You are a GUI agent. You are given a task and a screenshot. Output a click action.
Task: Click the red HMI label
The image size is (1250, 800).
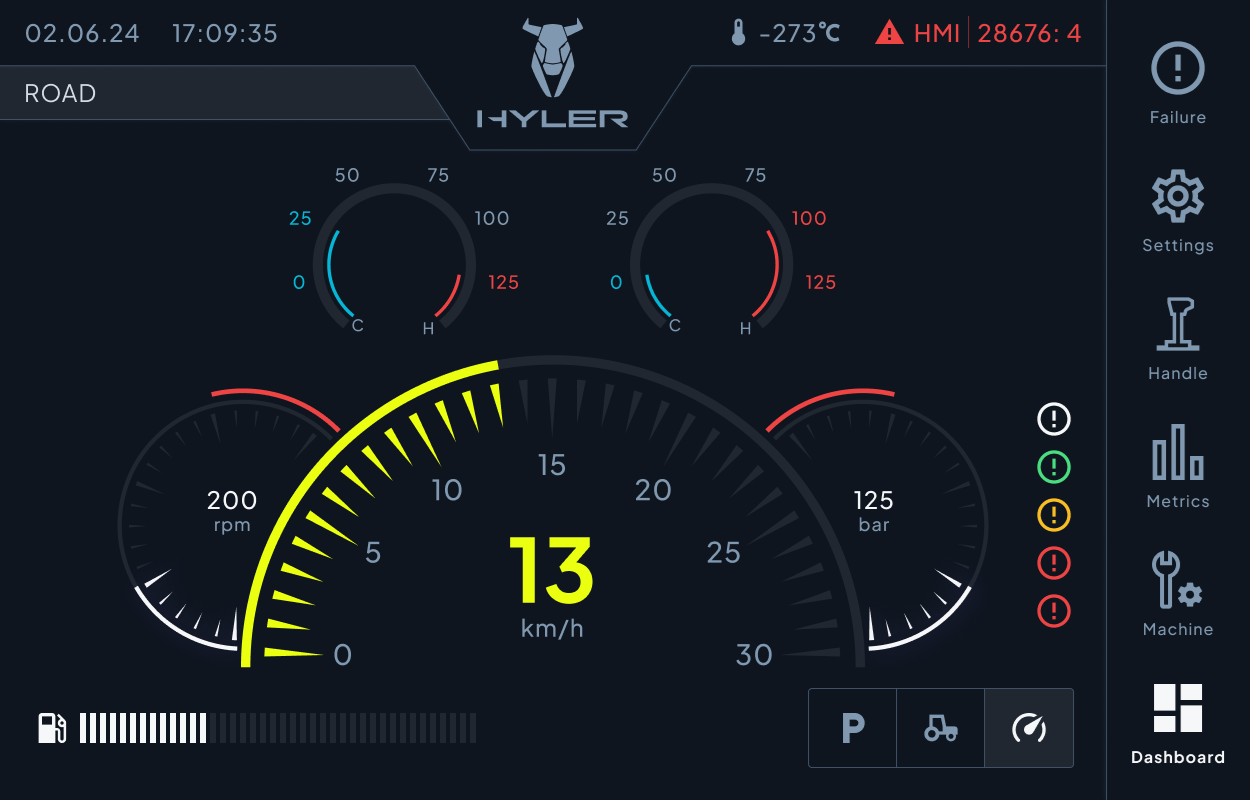[x=937, y=33]
